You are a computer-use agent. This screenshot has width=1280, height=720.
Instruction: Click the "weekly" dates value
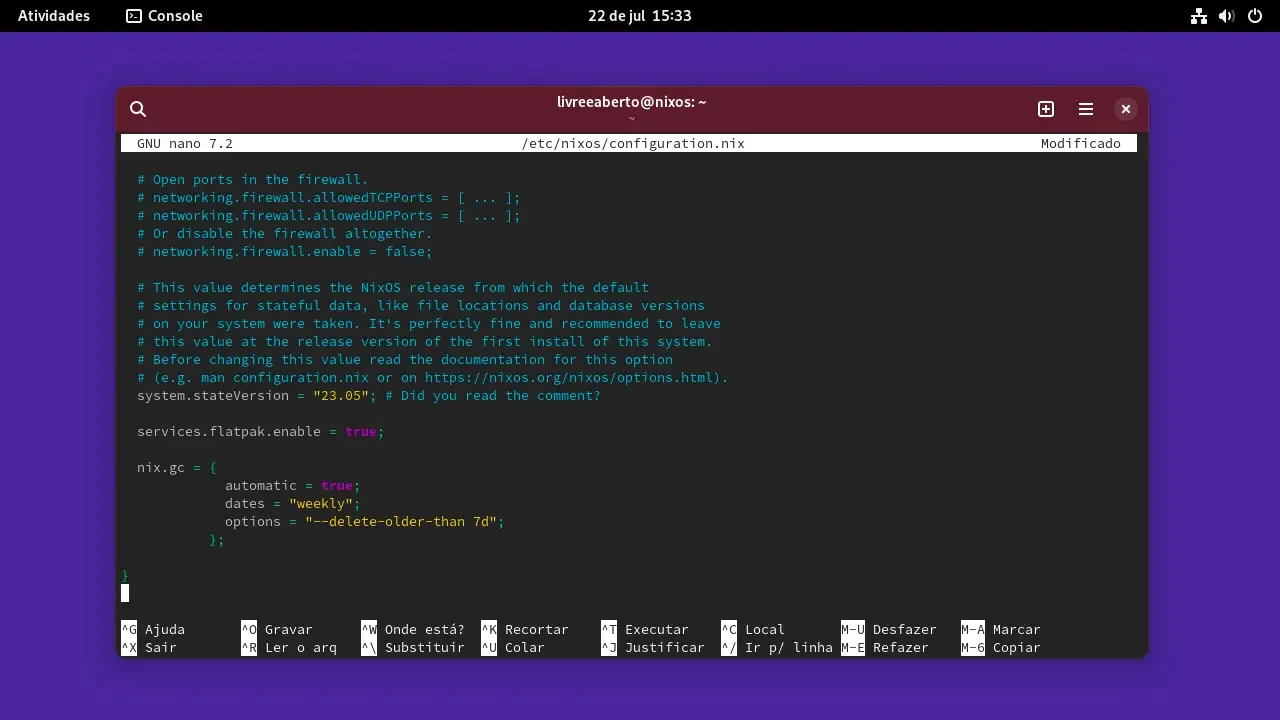point(321,503)
